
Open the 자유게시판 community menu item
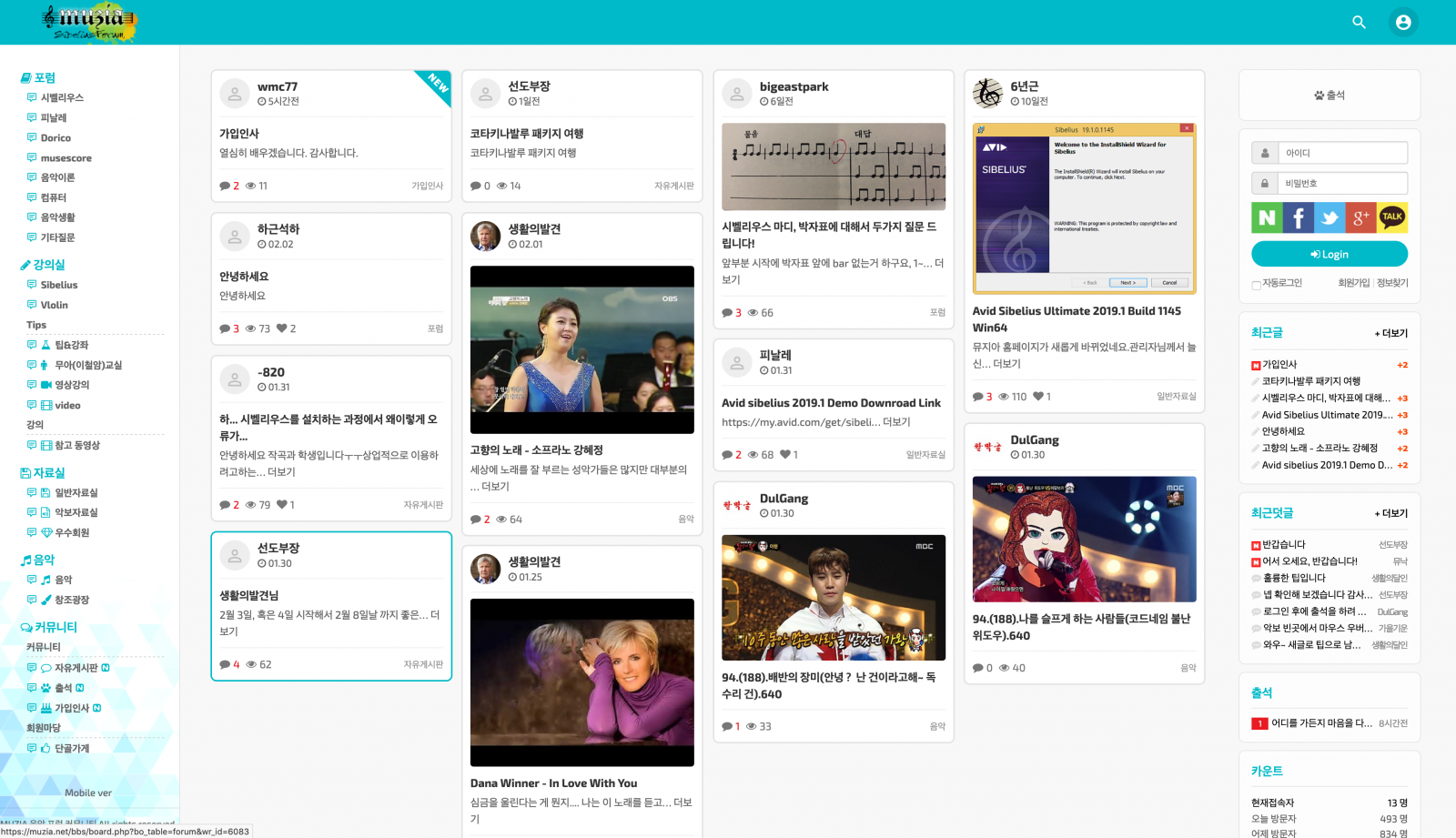[76, 668]
